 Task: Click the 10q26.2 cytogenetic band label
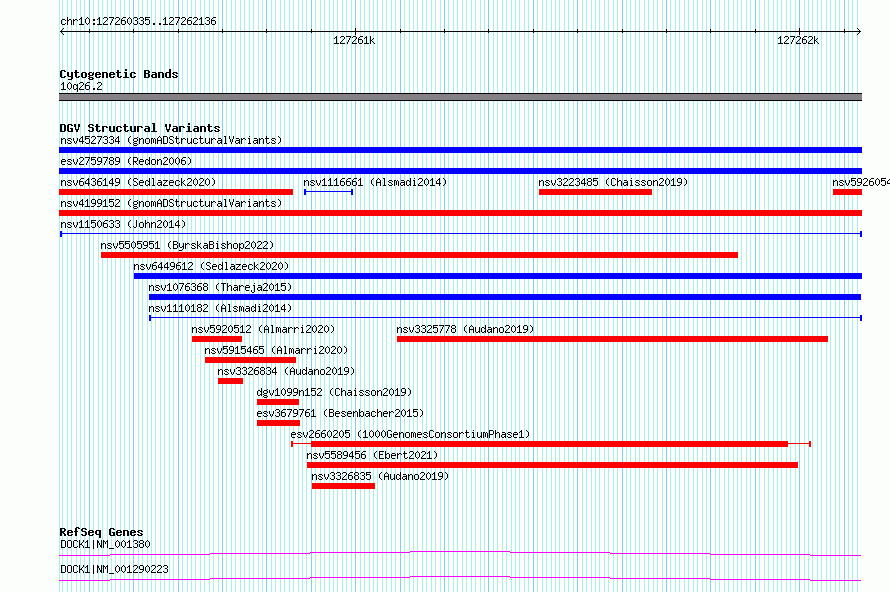coord(82,86)
